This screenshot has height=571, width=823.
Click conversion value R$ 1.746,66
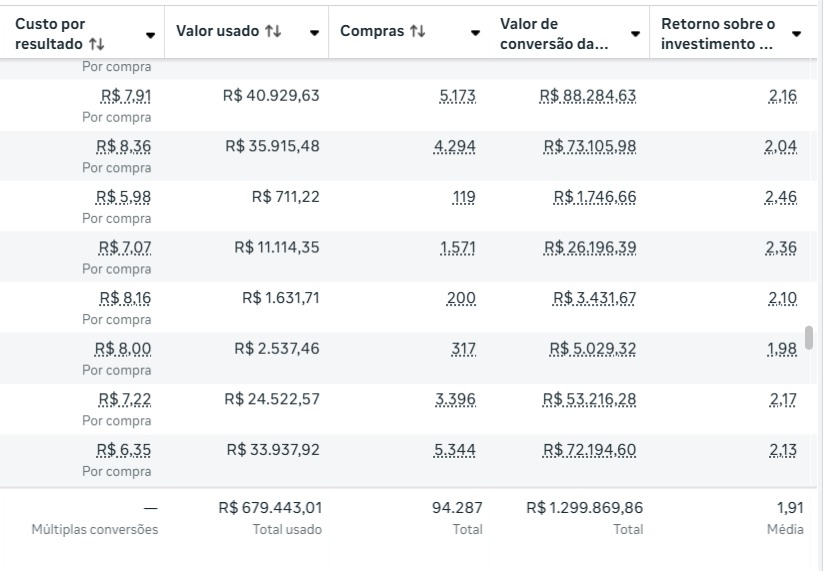tap(595, 197)
